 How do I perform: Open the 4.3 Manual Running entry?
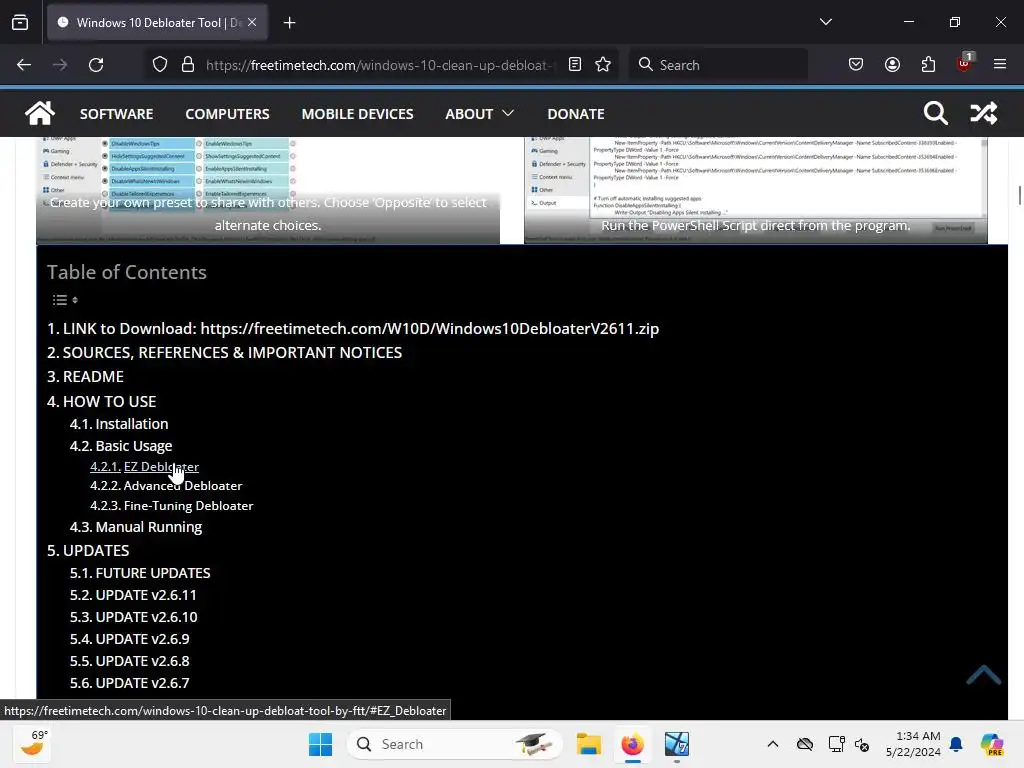[136, 527]
